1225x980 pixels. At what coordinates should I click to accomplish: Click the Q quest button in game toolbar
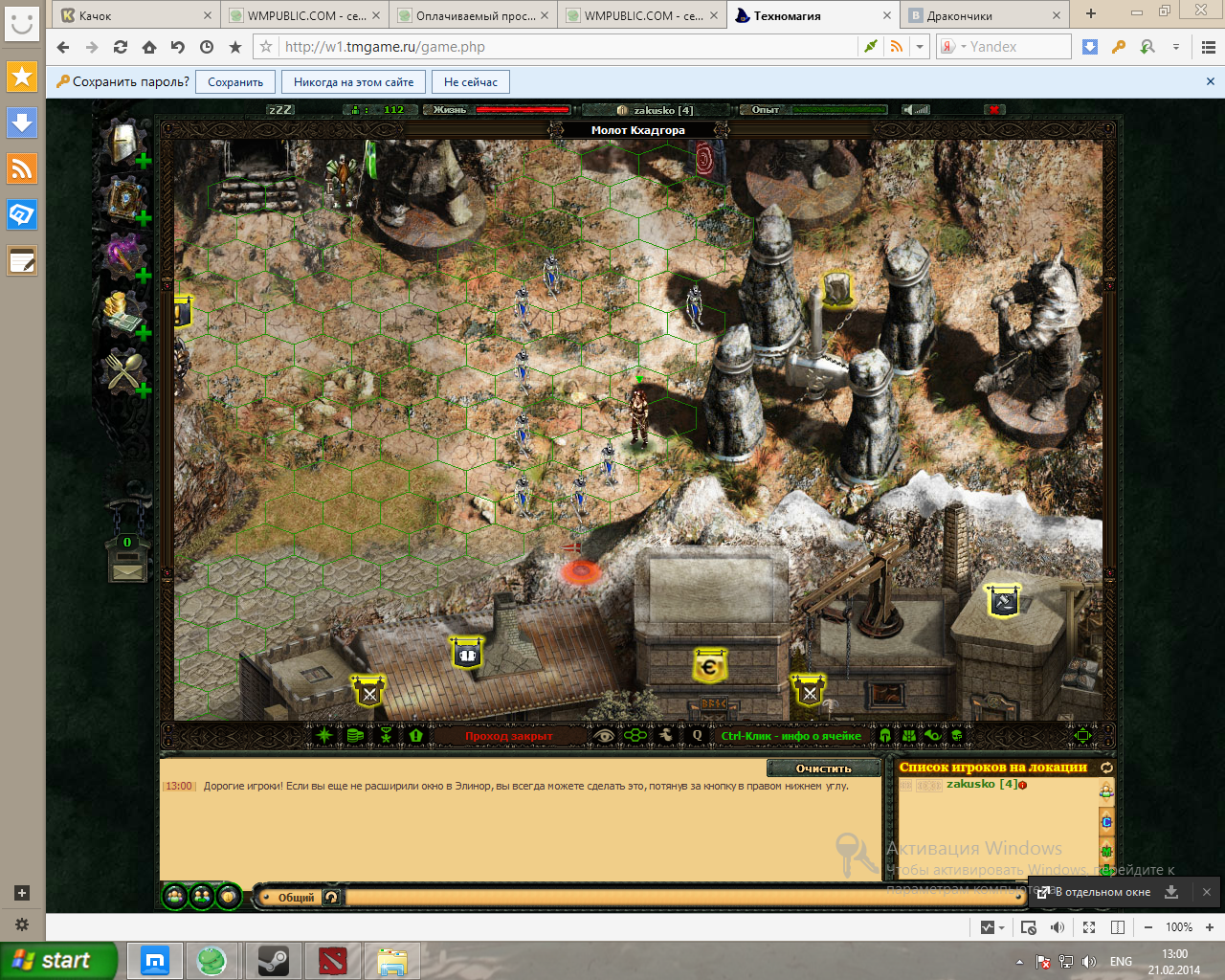tap(697, 735)
